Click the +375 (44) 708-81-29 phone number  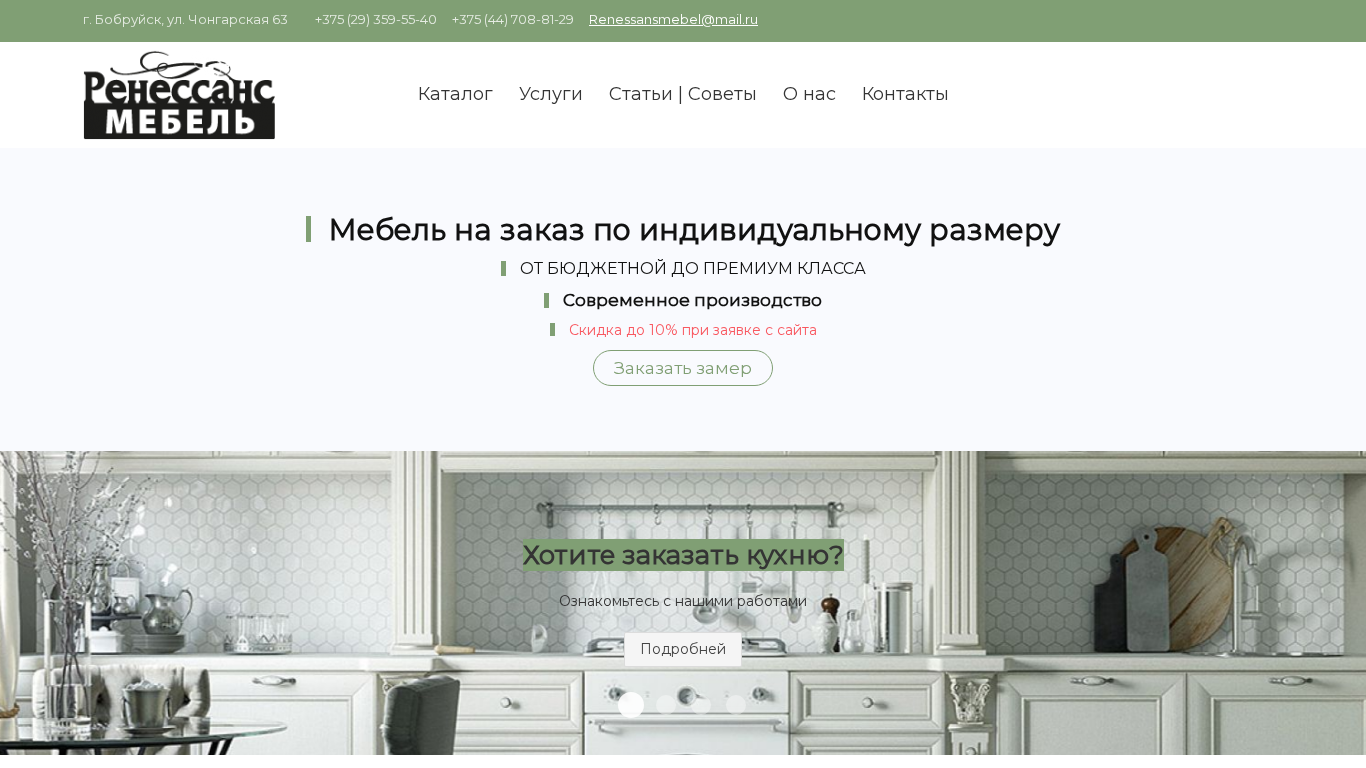pos(513,20)
